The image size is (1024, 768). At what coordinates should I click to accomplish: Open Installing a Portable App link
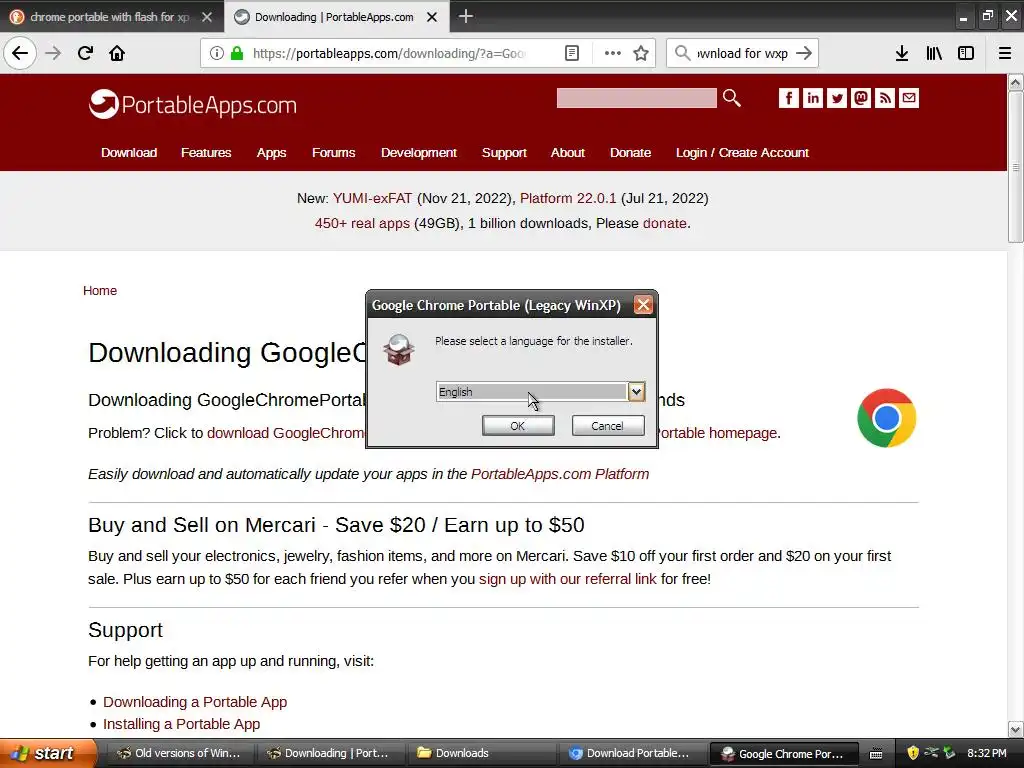(182, 724)
